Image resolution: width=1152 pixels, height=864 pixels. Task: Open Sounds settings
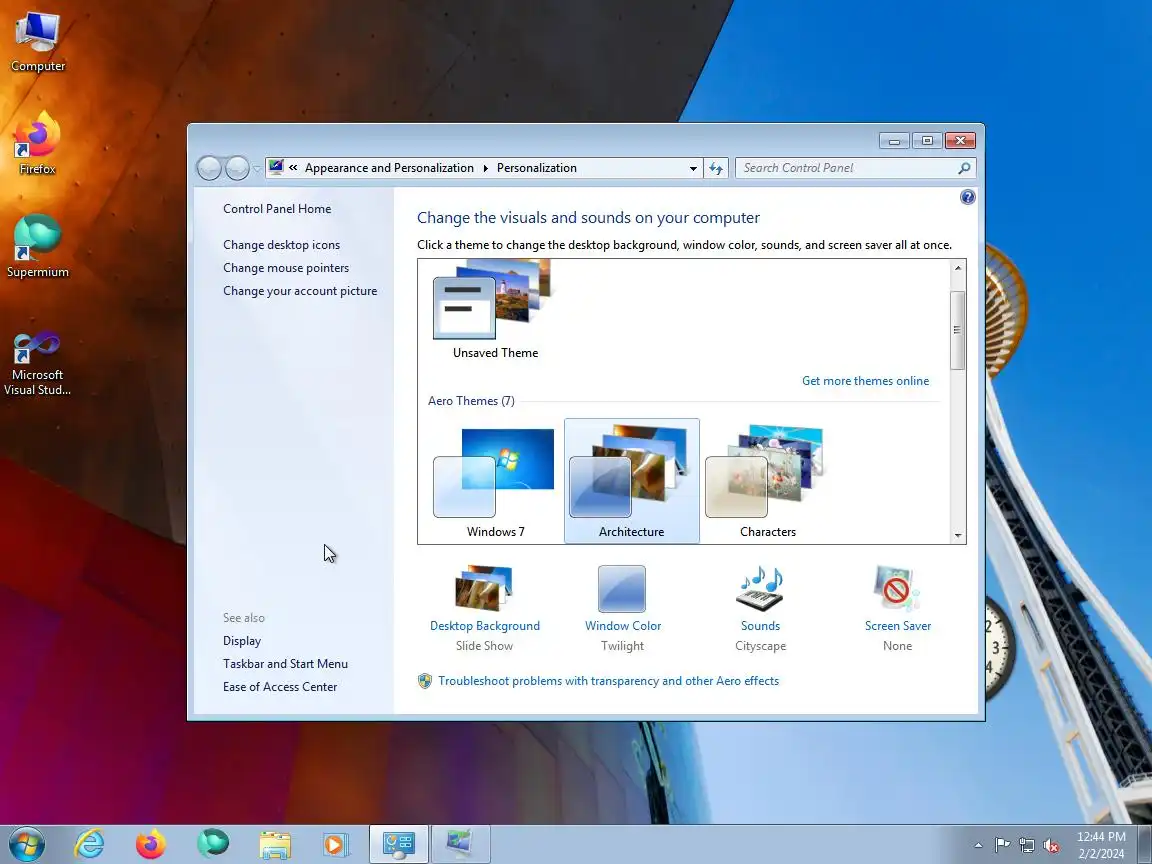tap(760, 608)
